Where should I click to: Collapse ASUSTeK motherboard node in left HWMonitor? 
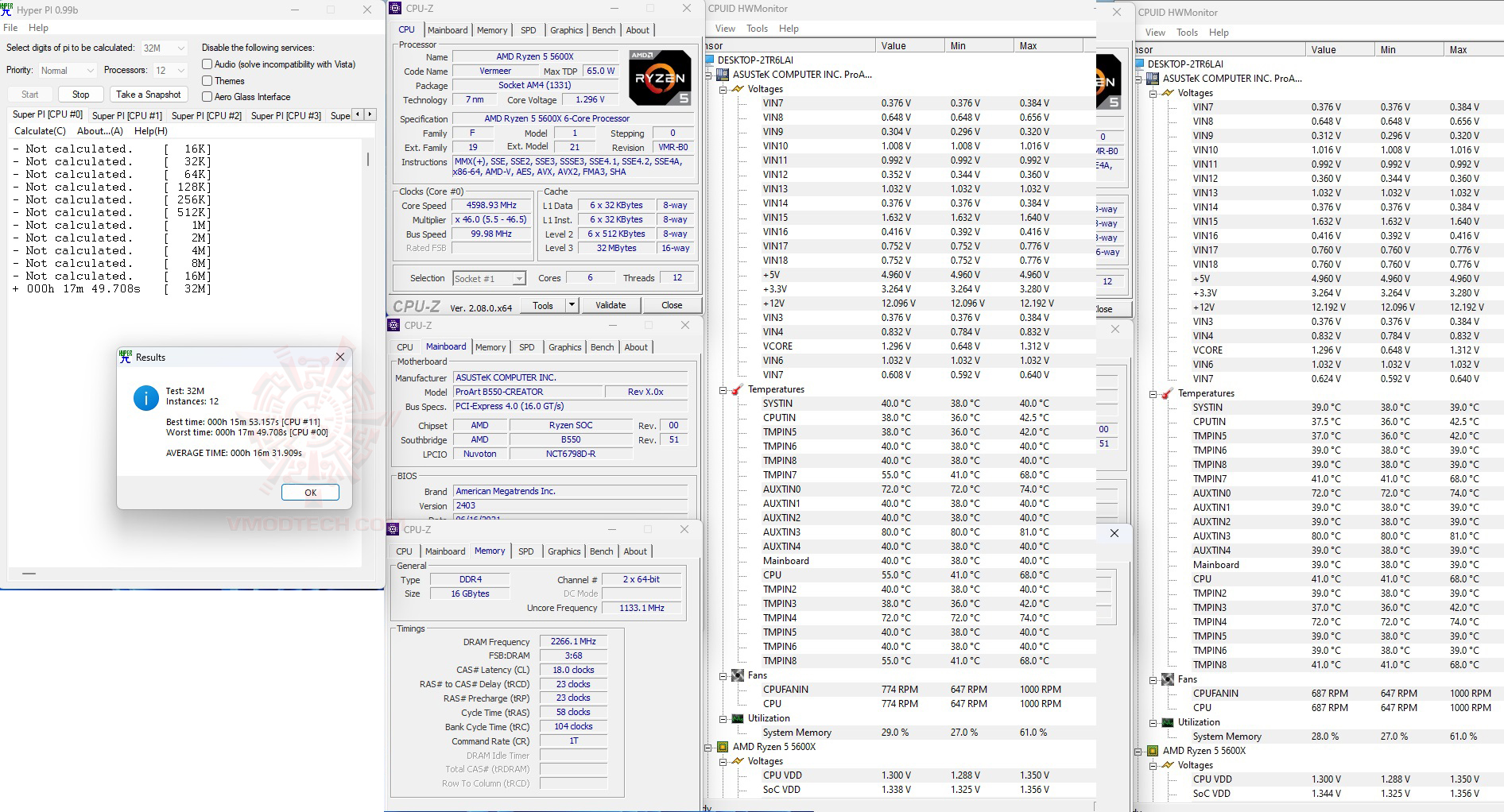pos(708,75)
